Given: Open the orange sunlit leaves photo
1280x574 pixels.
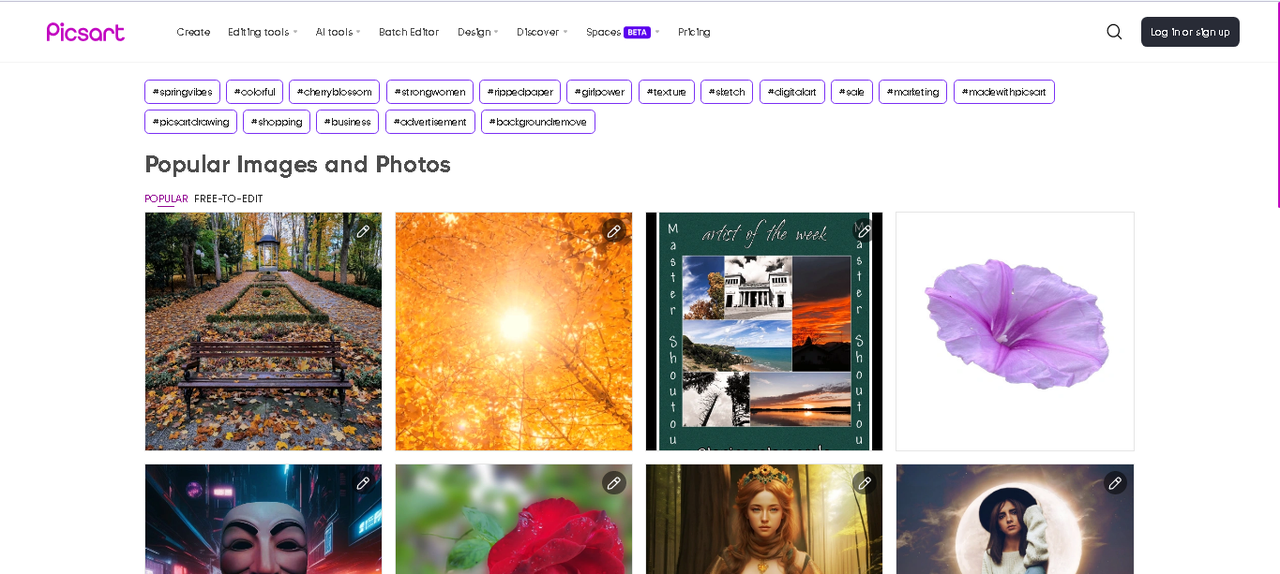Looking at the screenshot, I should 514,331.
